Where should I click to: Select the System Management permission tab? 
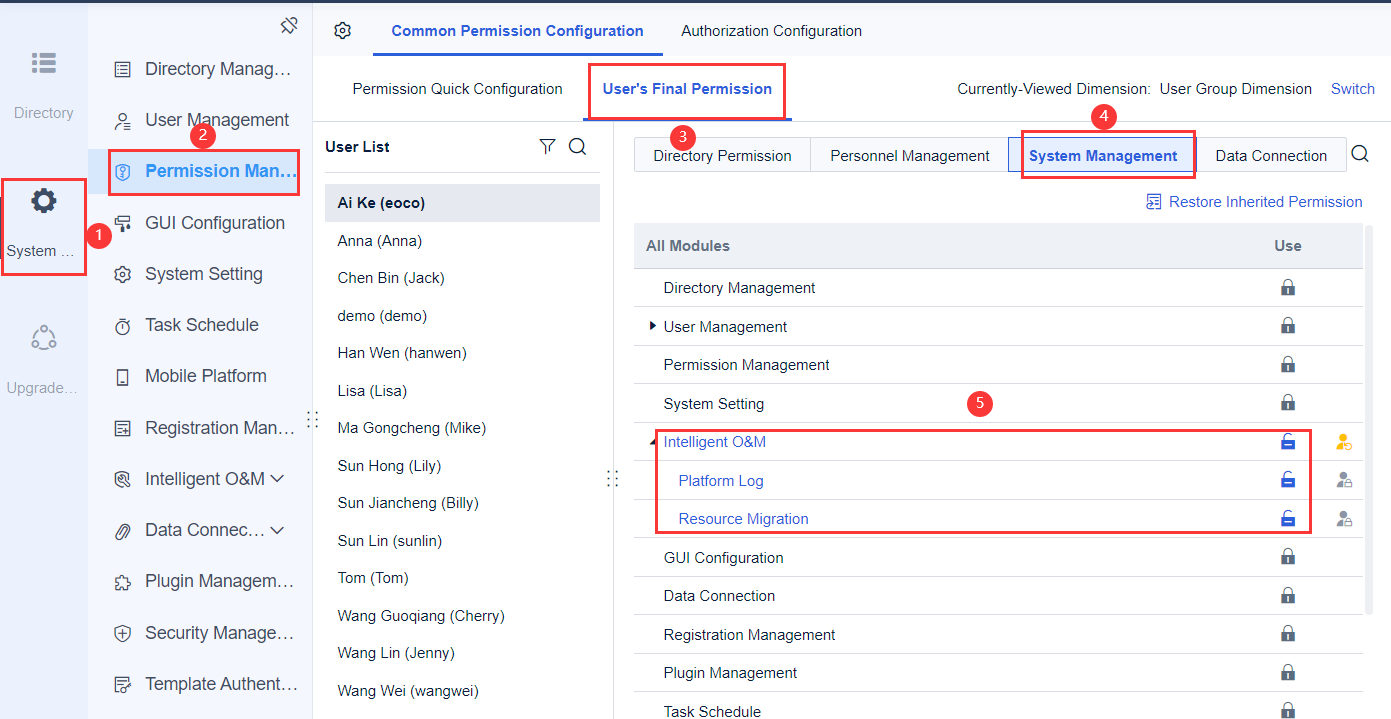coord(1103,156)
